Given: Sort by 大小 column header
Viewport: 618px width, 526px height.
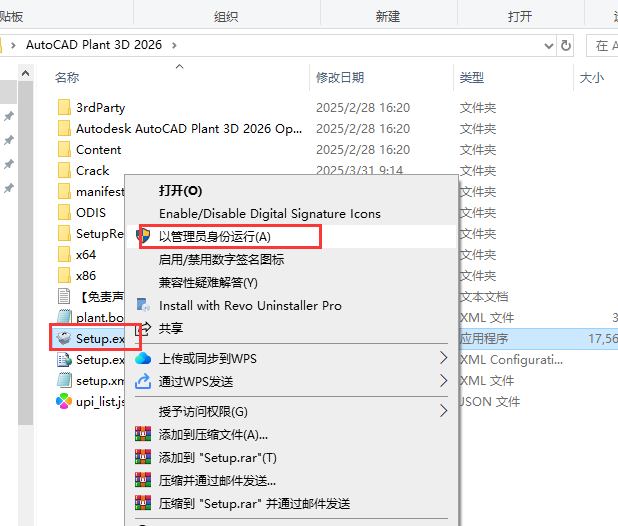Looking at the screenshot, I should [x=591, y=77].
